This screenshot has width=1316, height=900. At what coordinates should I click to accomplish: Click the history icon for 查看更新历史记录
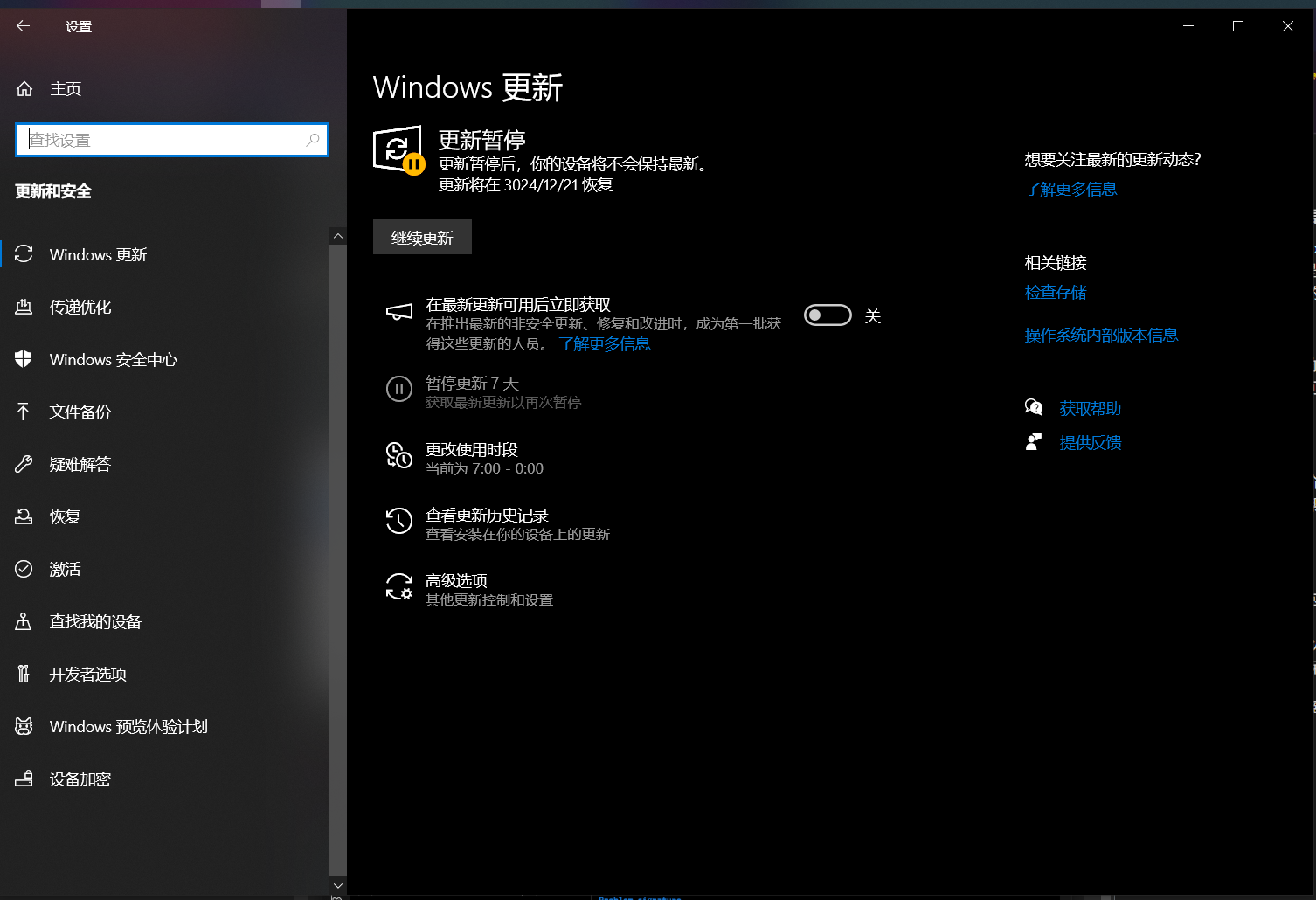399,520
